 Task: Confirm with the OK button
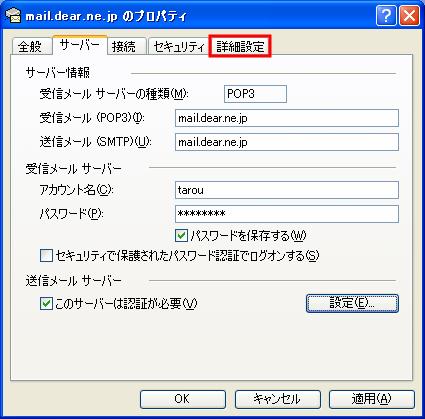tap(183, 399)
